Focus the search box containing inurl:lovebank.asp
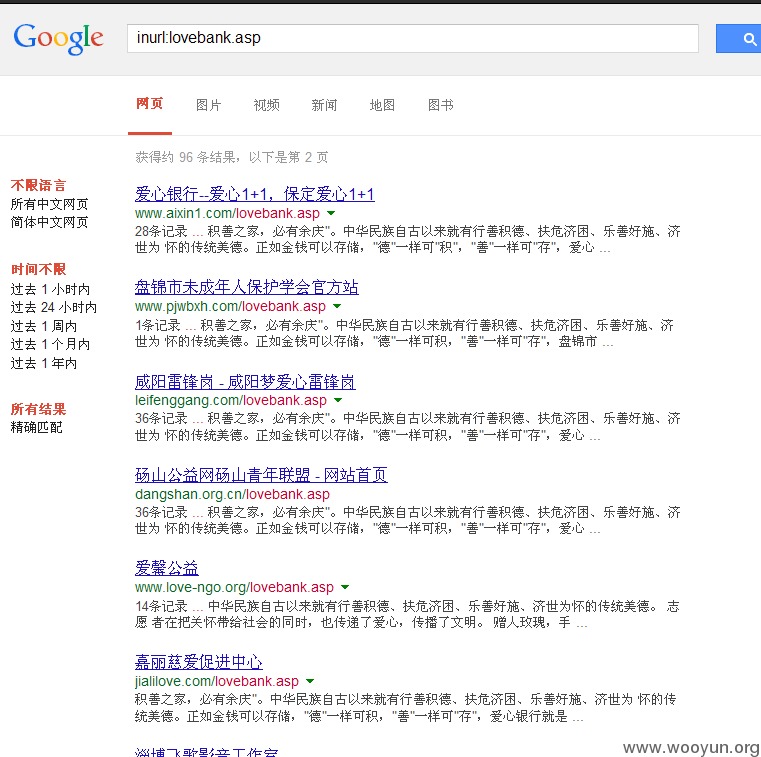This screenshot has height=757, width=761. (x=413, y=38)
